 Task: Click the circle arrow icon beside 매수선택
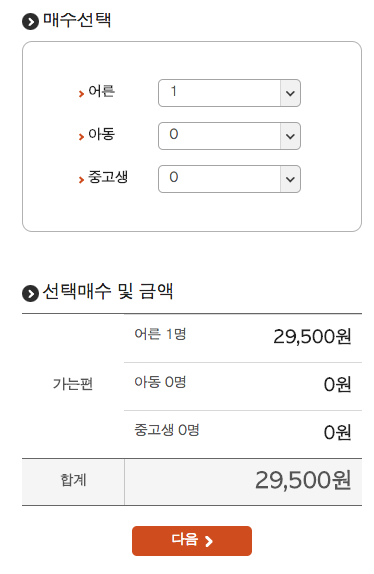[x=30, y=22]
